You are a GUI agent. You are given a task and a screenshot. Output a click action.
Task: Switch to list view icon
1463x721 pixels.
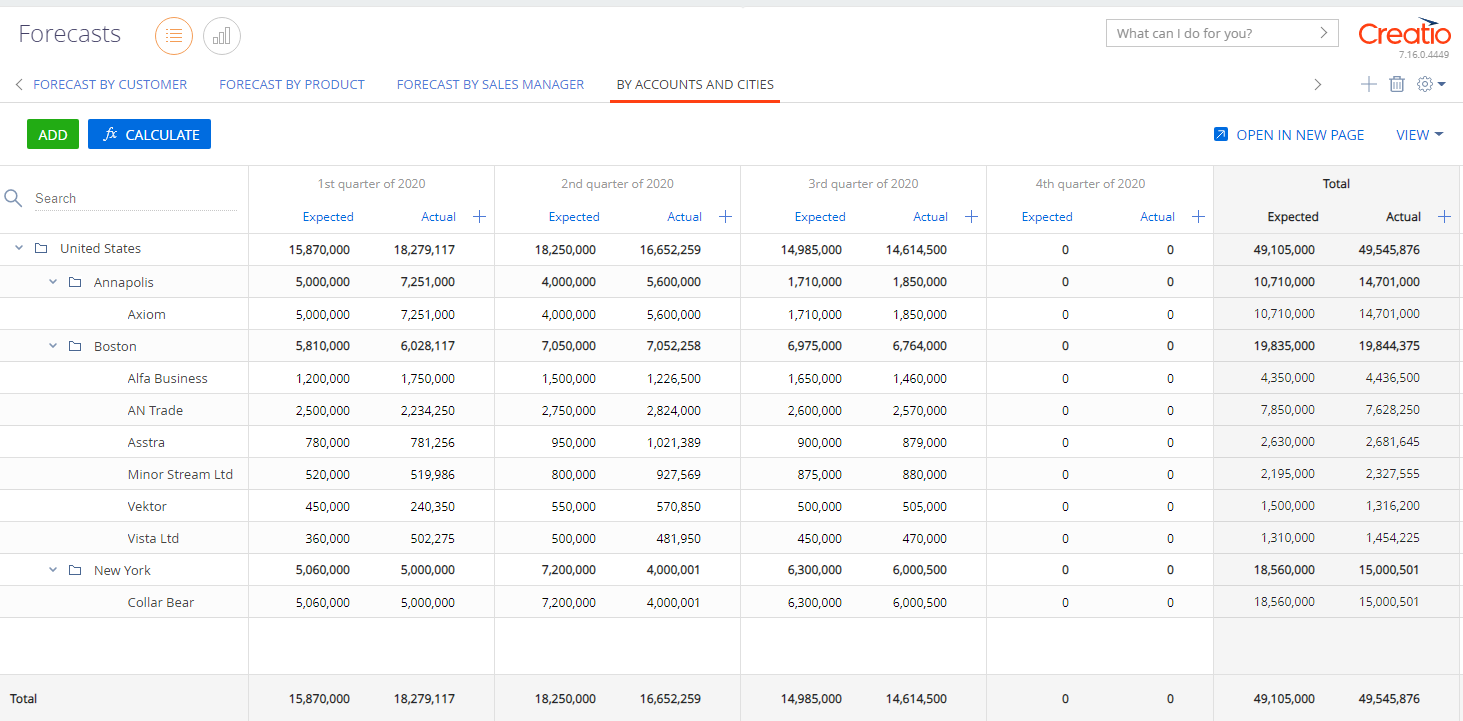point(174,36)
